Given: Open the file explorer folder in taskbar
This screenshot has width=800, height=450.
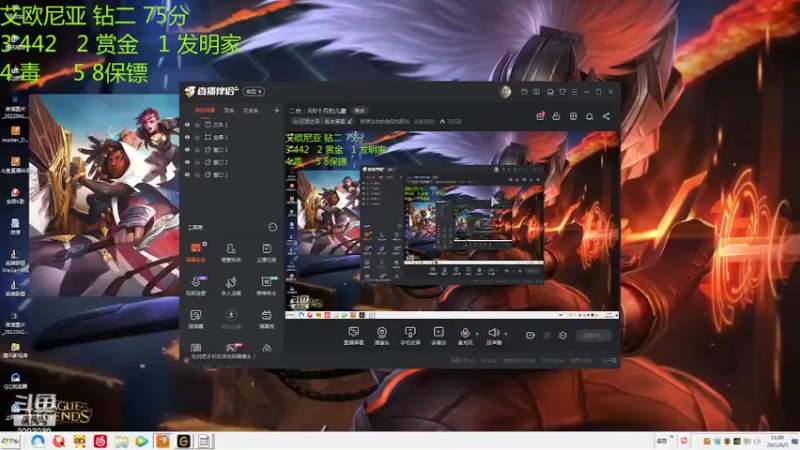Looking at the screenshot, I should click(x=121, y=441).
